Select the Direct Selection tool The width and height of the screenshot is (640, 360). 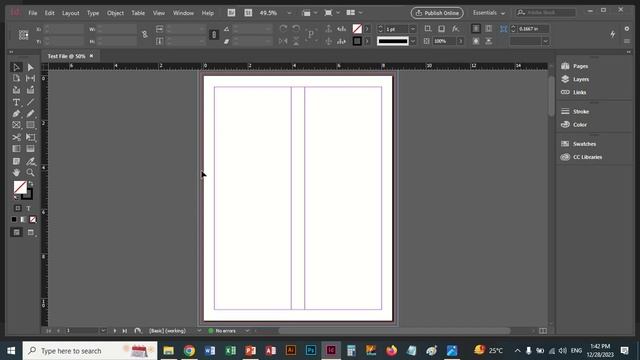[31, 67]
